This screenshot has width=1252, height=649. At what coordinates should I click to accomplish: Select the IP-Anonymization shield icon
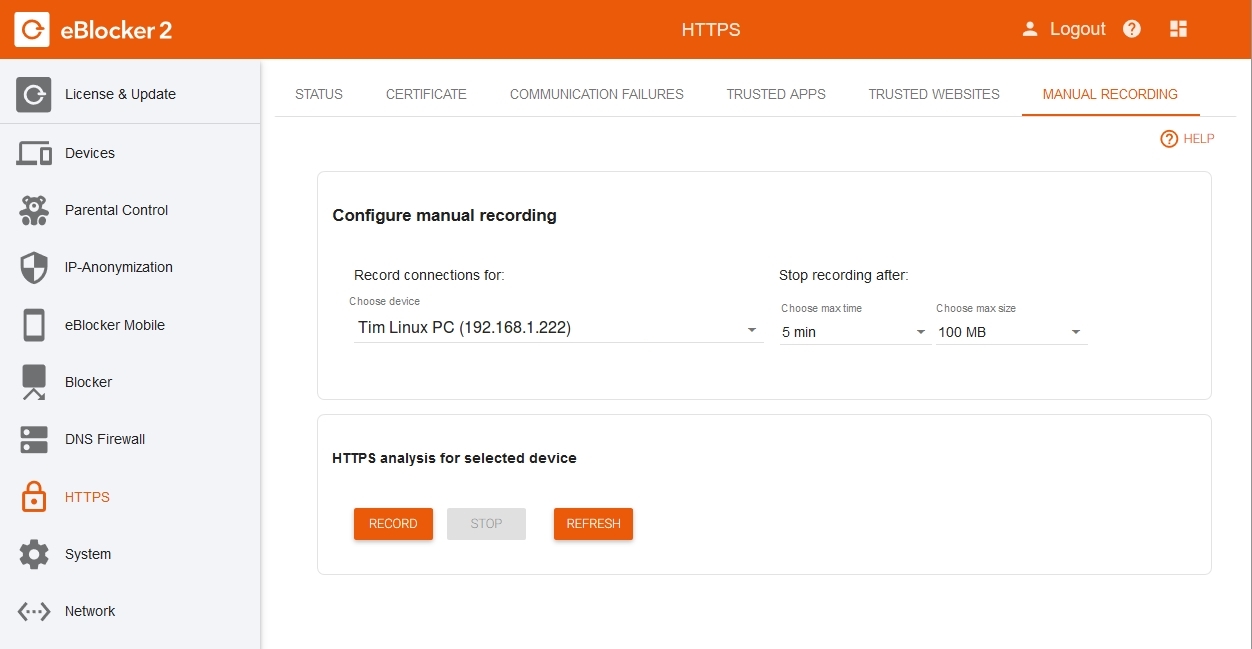click(34, 267)
